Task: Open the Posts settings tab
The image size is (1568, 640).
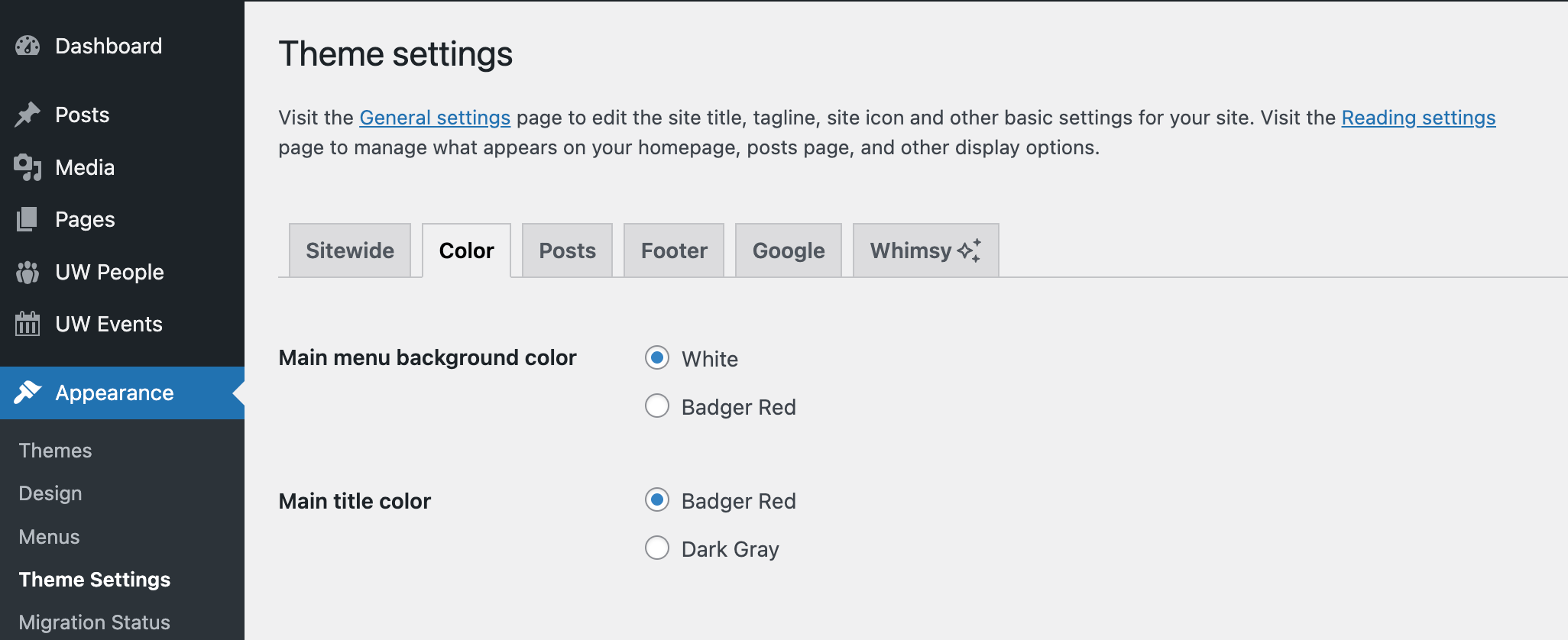Action: (566, 250)
